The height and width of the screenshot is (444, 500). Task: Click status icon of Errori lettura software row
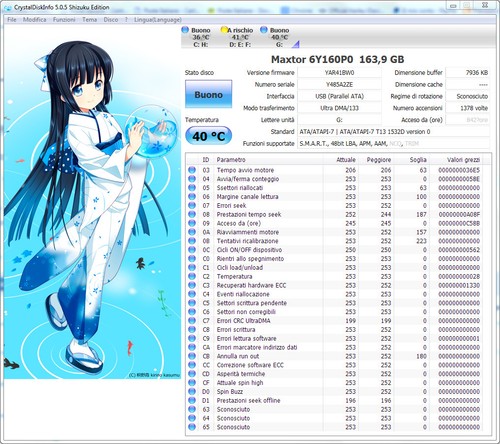(192, 338)
